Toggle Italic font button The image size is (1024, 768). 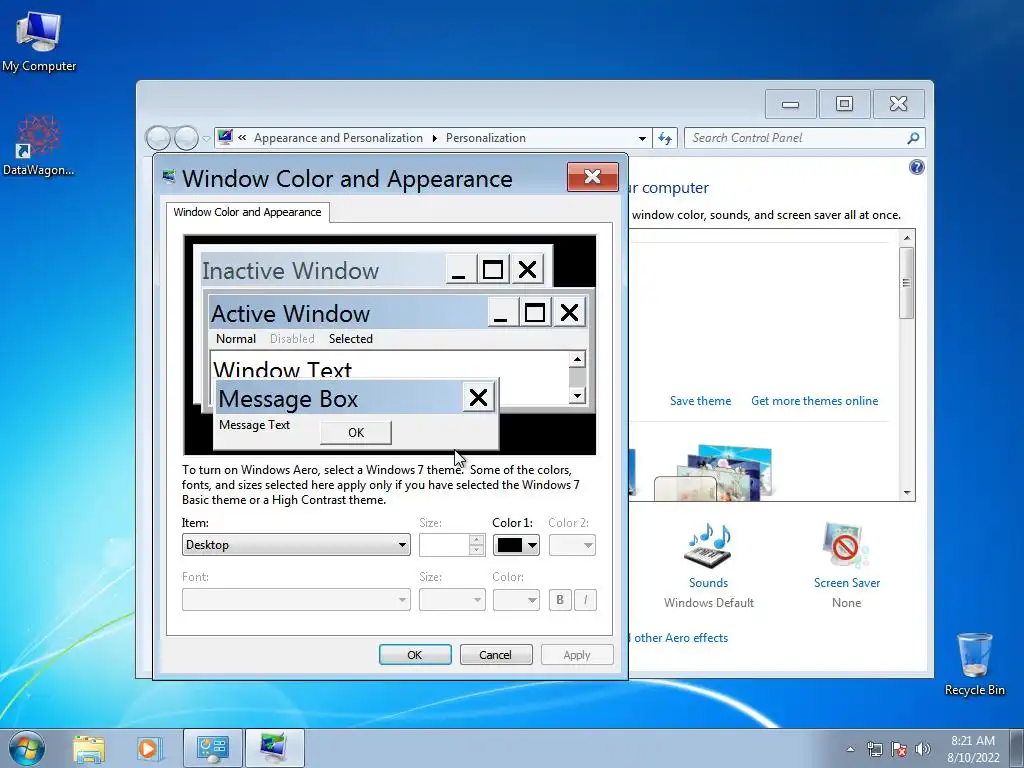tap(585, 600)
